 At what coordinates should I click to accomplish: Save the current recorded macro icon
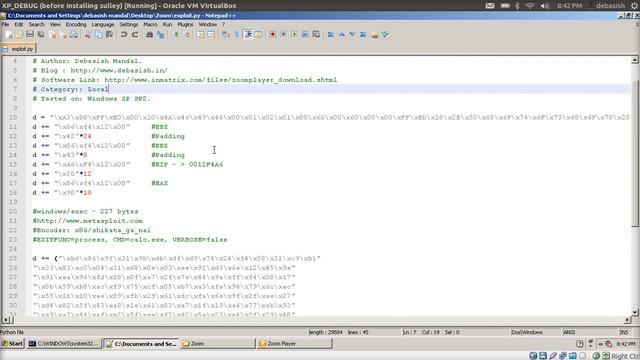pos(316,35)
